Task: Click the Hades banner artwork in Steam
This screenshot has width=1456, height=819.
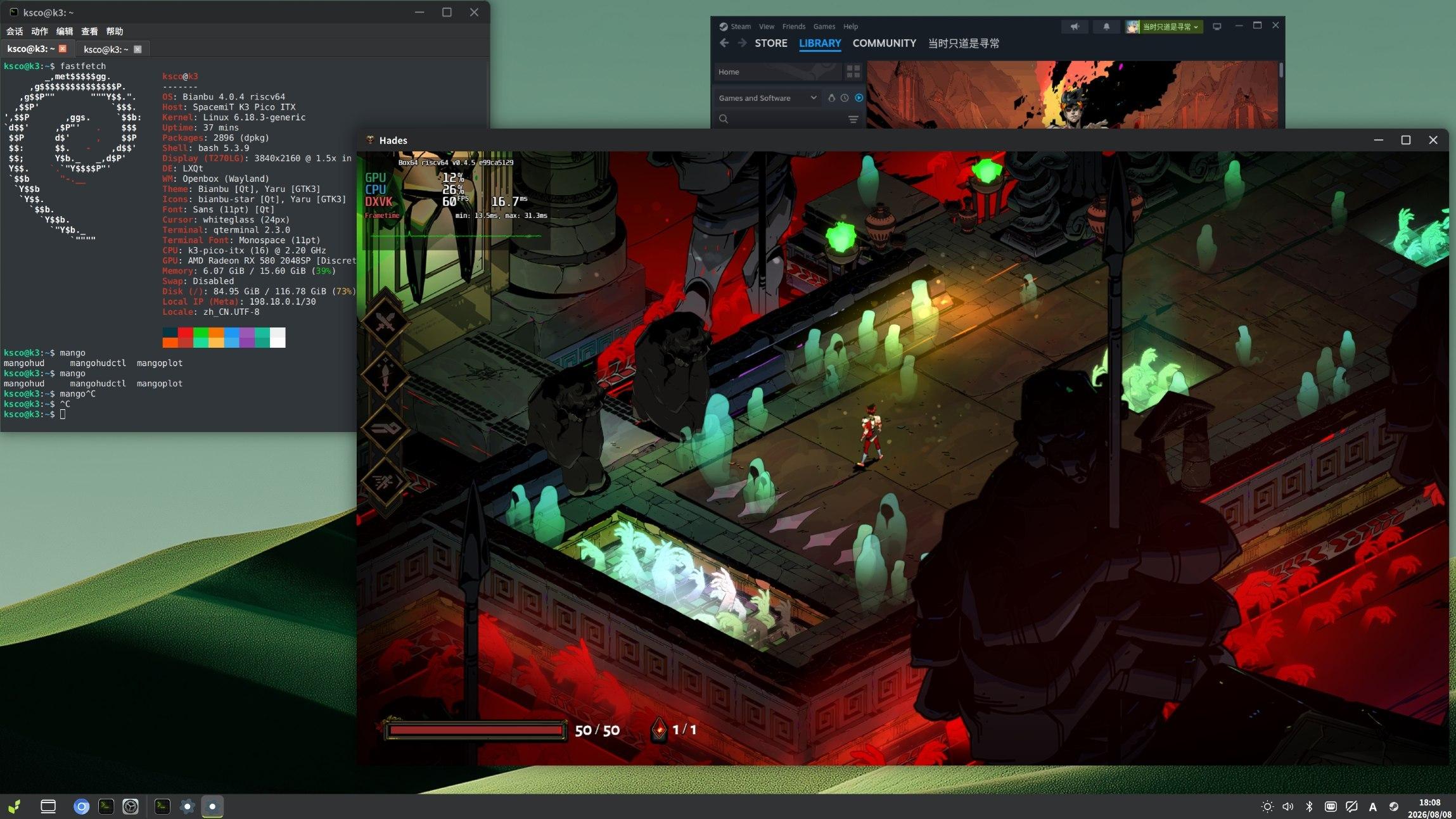Action: click(x=1073, y=95)
